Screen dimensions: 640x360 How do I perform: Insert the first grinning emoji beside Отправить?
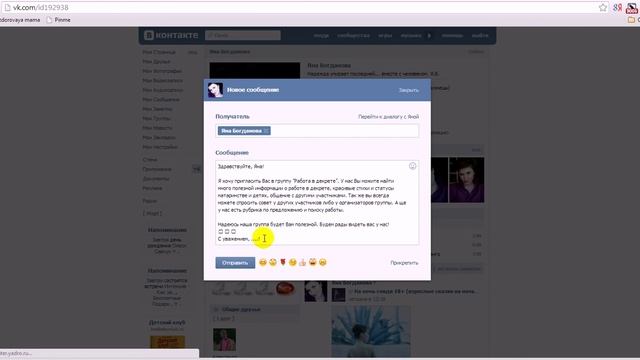pos(262,262)
